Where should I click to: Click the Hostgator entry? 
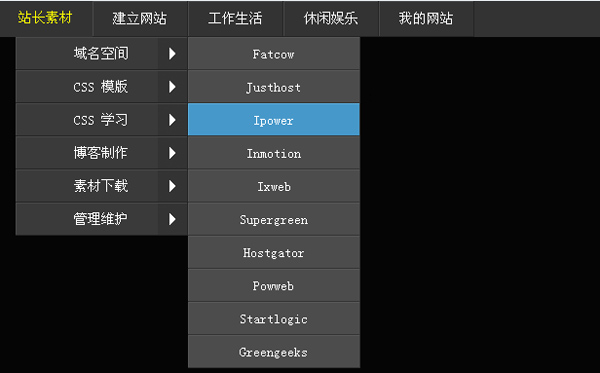[274, 252]
